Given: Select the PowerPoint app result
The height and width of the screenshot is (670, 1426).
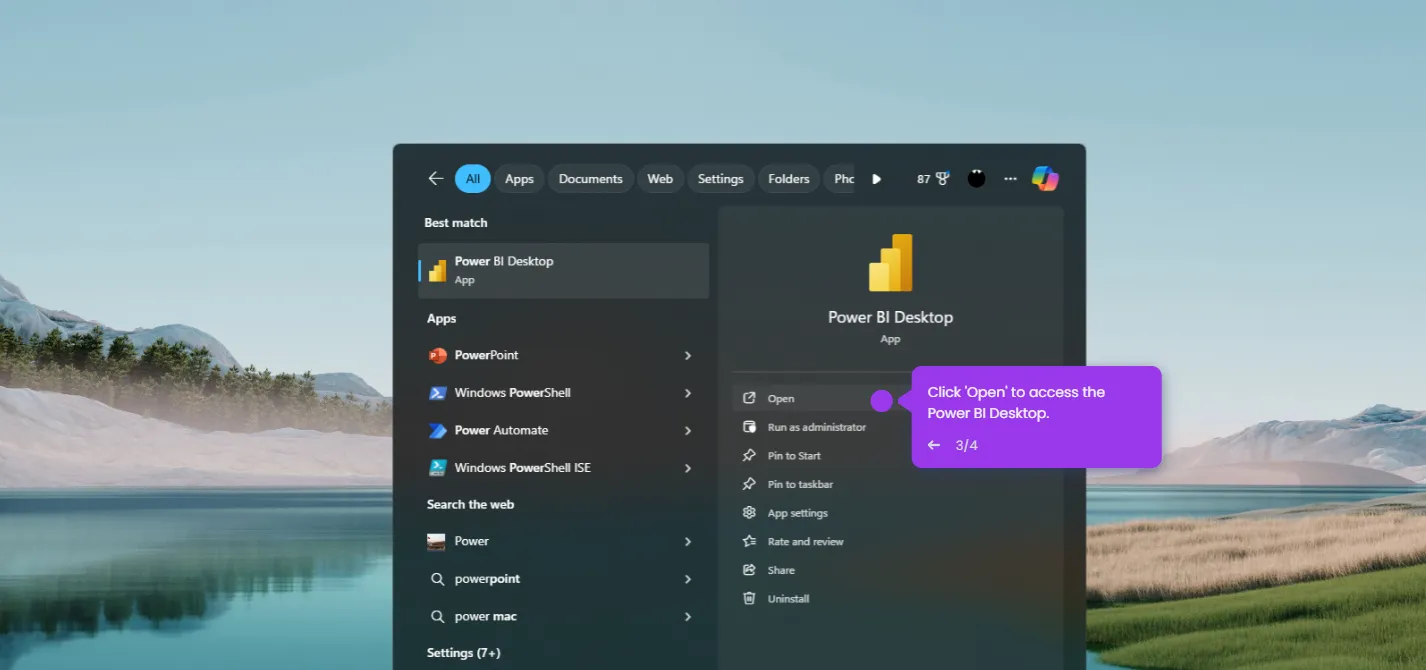Looking at the screenshot, I should (x=563, y=355).
